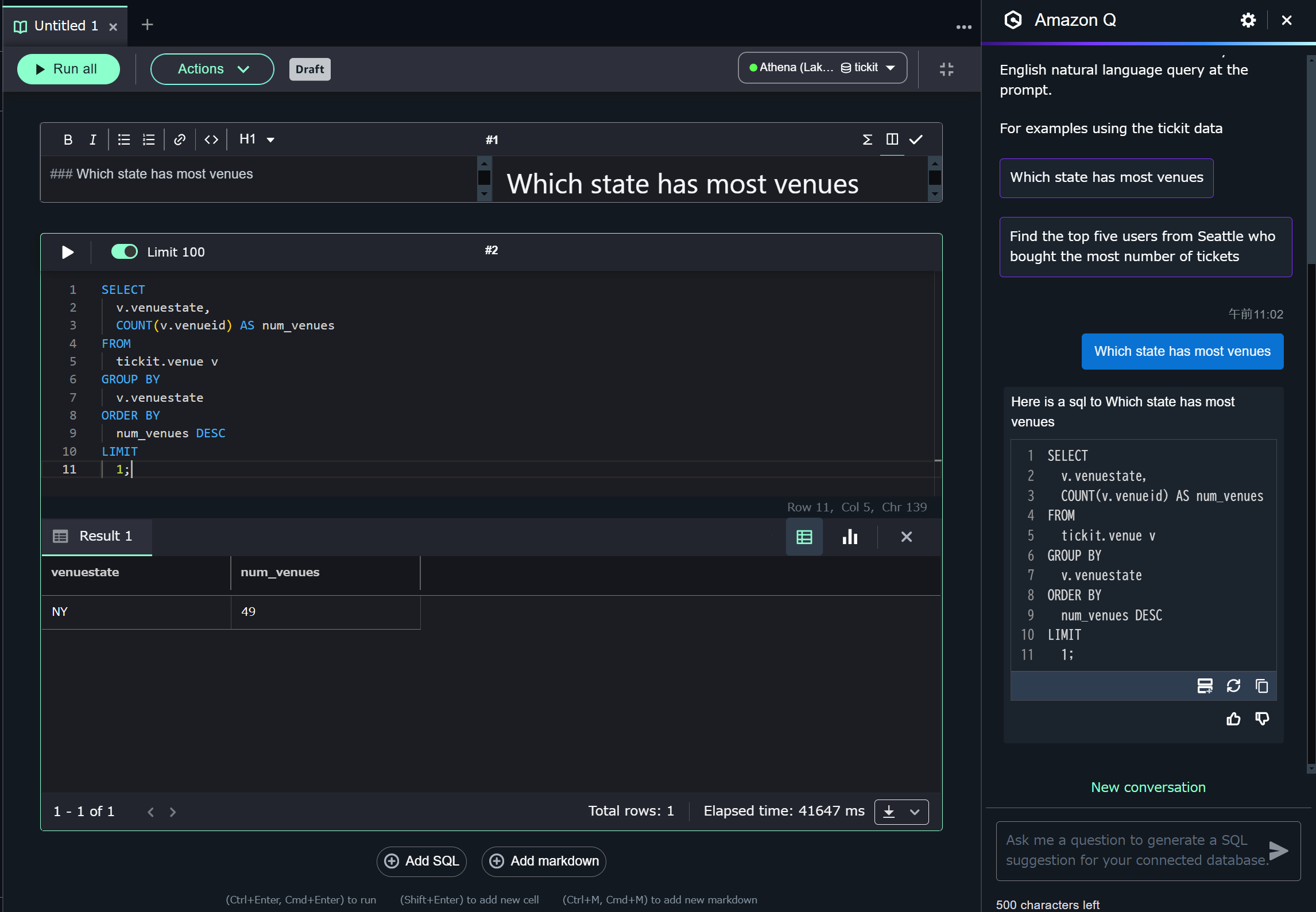This screenshot has height=912, width=1316.
Task: Toggle split view of markdown cell
Action: pos(892,139)
